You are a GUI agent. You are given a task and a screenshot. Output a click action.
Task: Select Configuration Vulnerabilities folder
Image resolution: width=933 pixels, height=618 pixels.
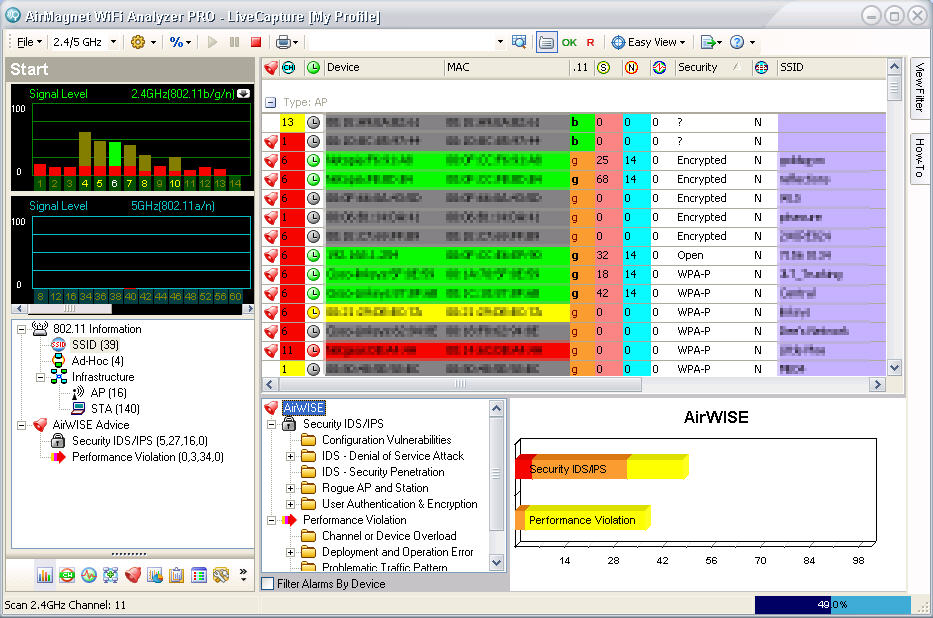click(x=387, y=440)
